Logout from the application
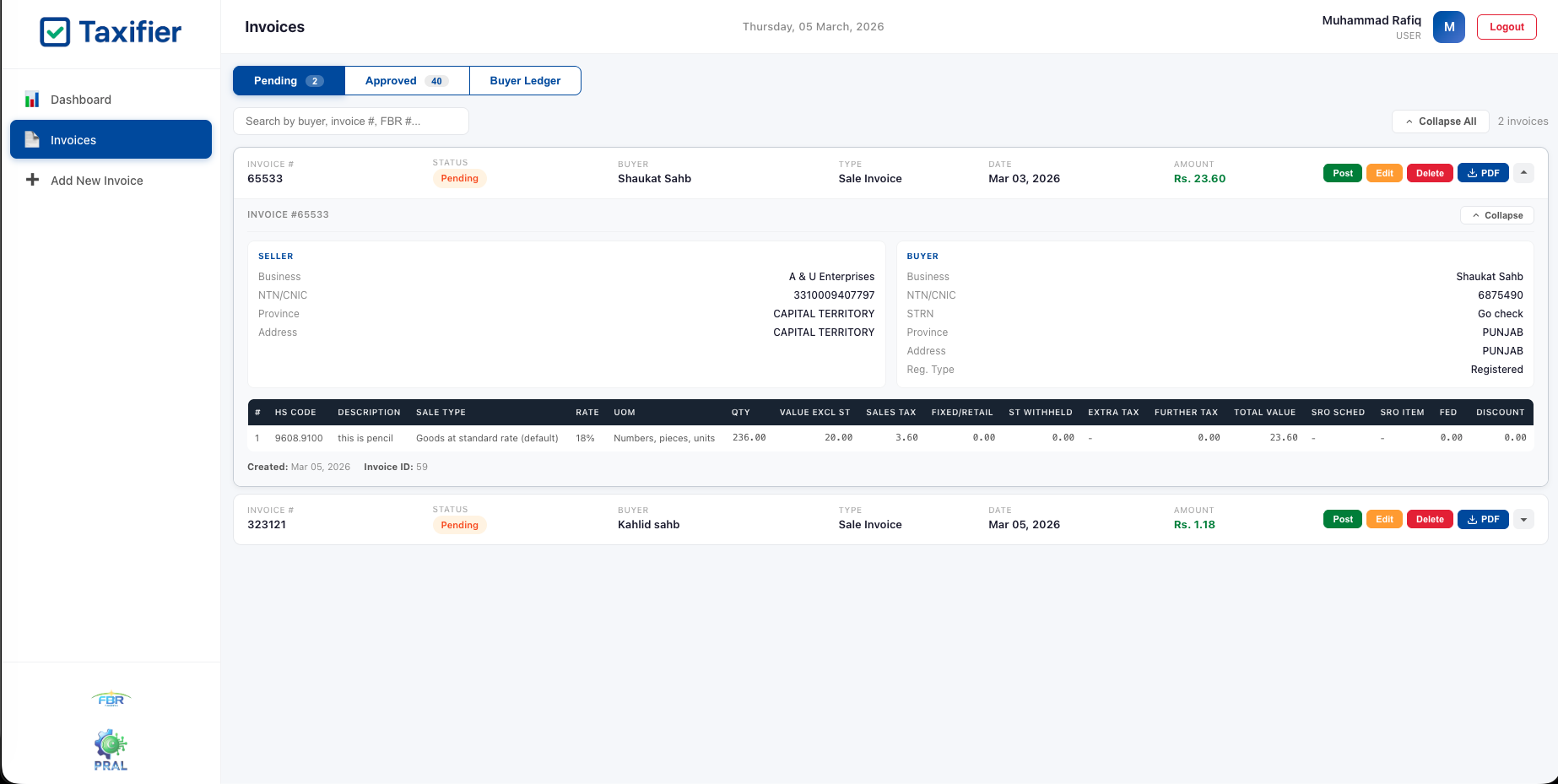This screenshot has height=784, width=1558. [1507, 26]
